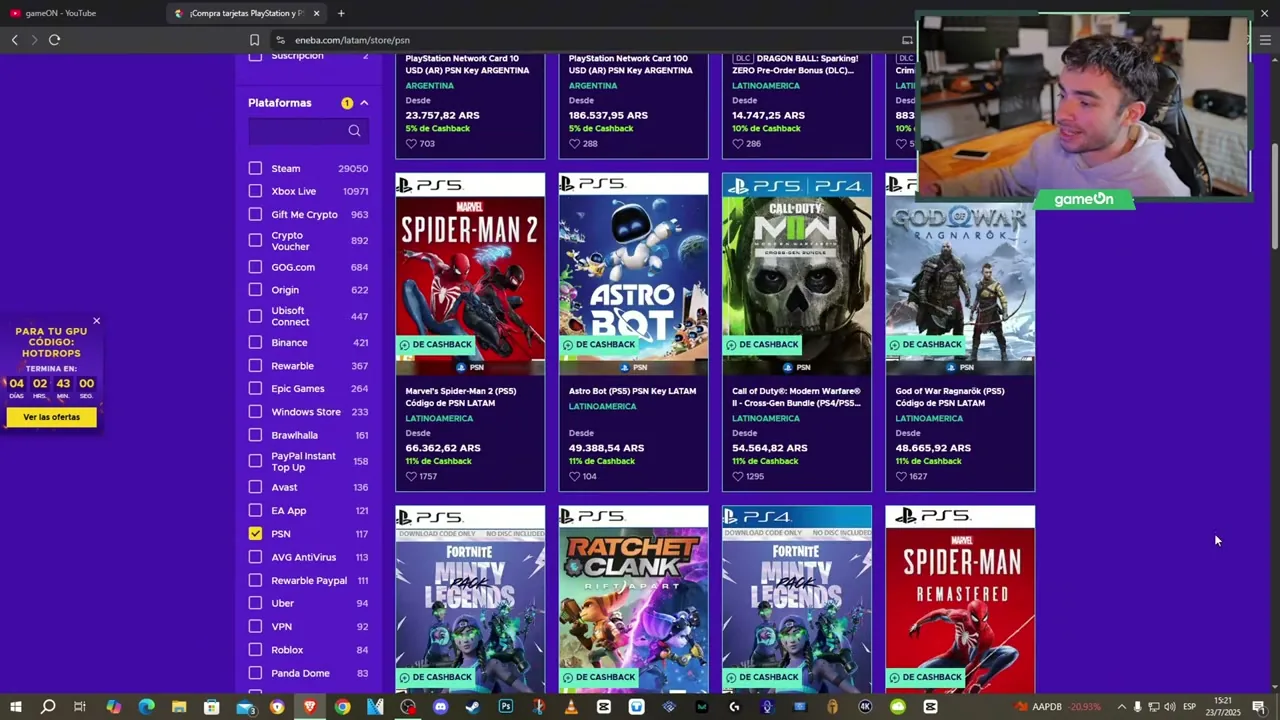Bookmark this page via bookmark icon
1280x720 pixels.
click(x=254, y=40)
